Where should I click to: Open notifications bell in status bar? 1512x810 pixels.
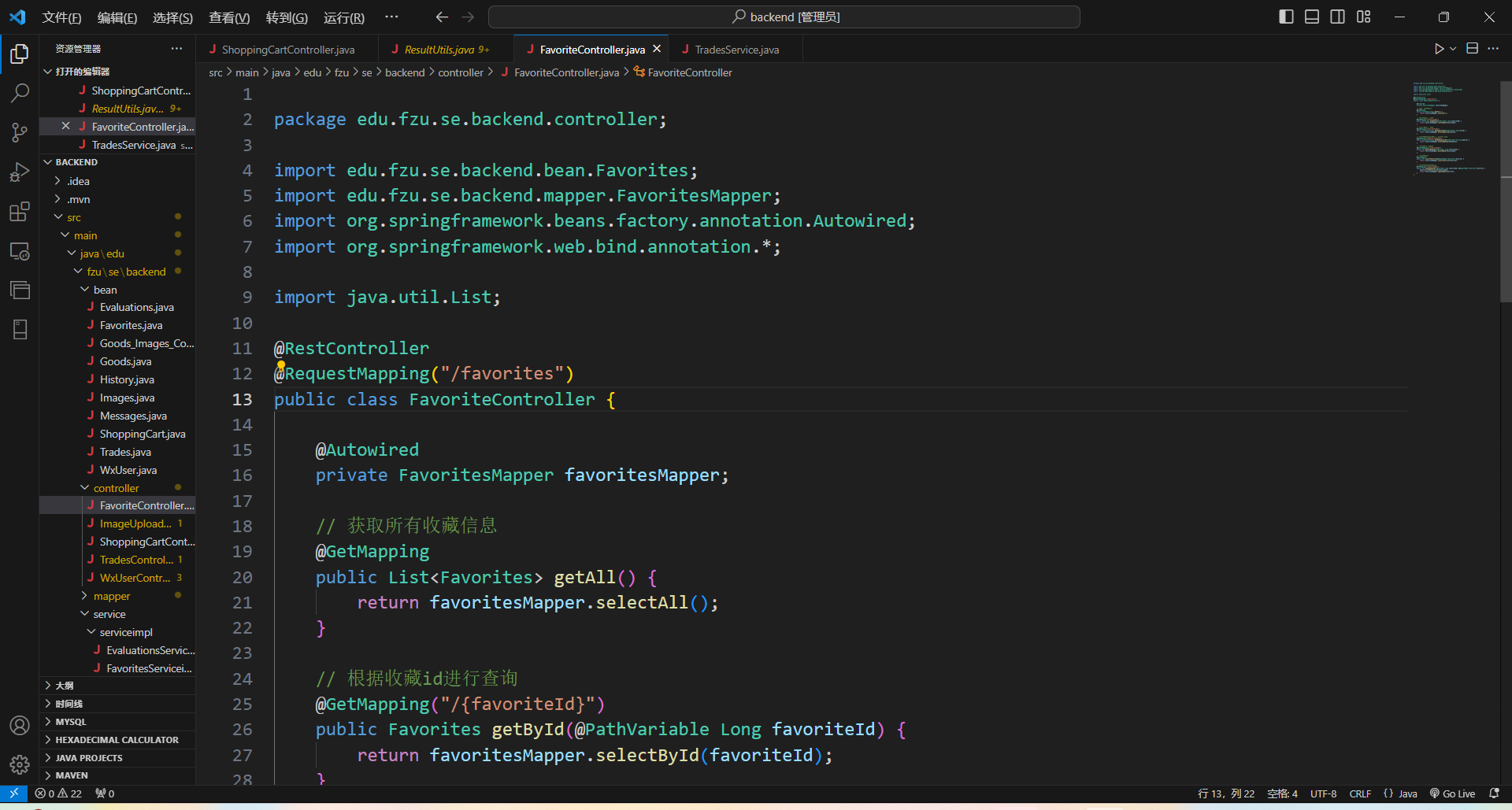(x=1494, y=793)
